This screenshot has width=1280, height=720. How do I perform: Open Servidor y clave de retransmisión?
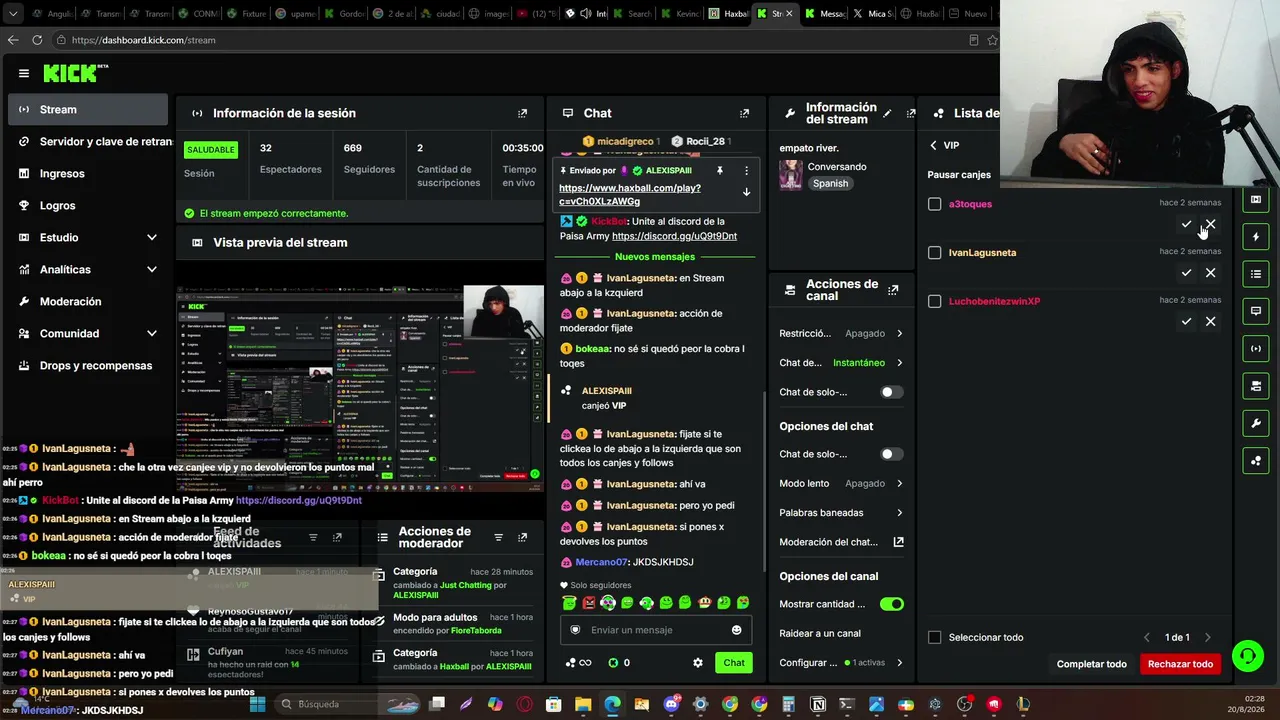coord(88,142)
